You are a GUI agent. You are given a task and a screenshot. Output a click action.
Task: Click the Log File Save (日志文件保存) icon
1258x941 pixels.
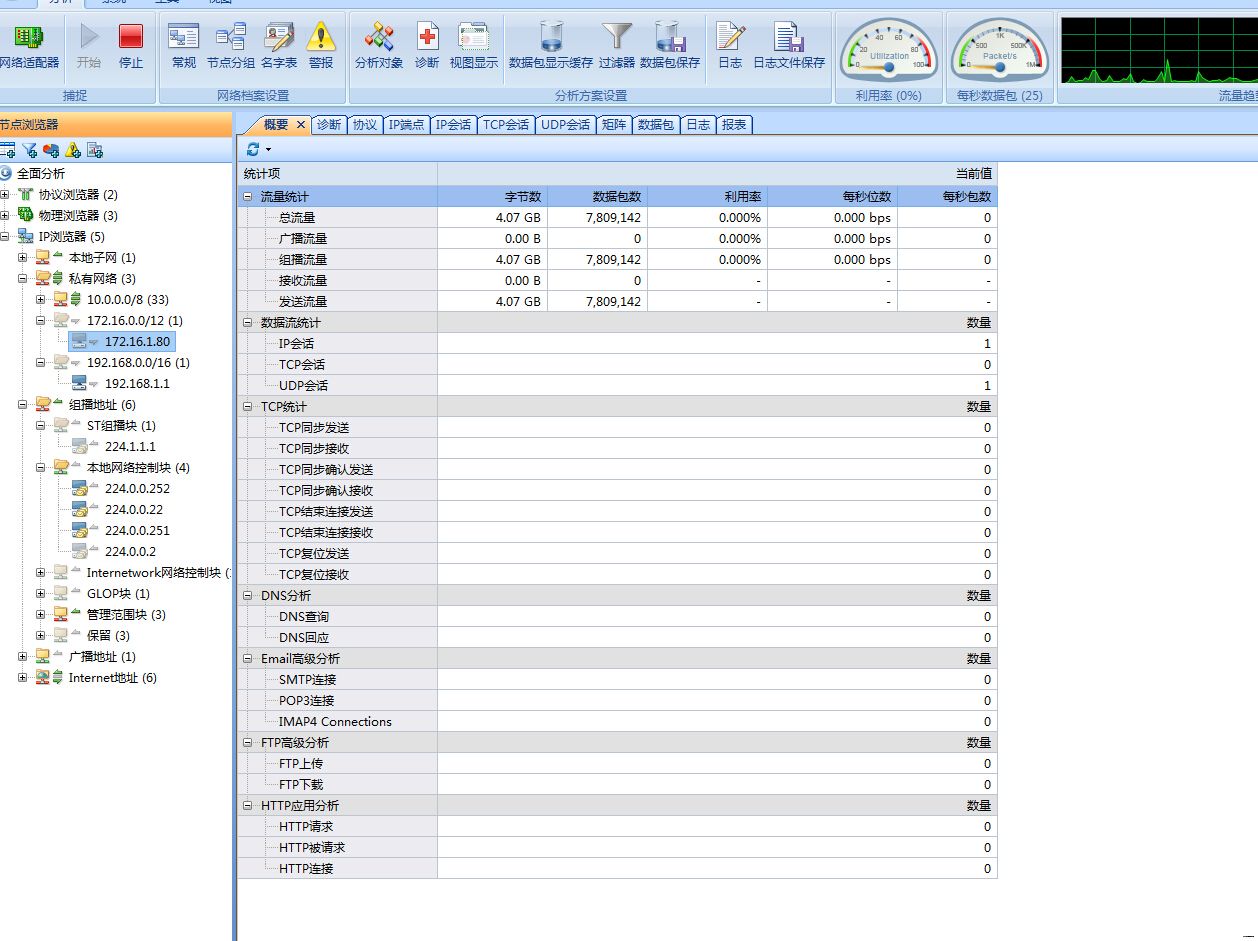[x=789, y=46]
